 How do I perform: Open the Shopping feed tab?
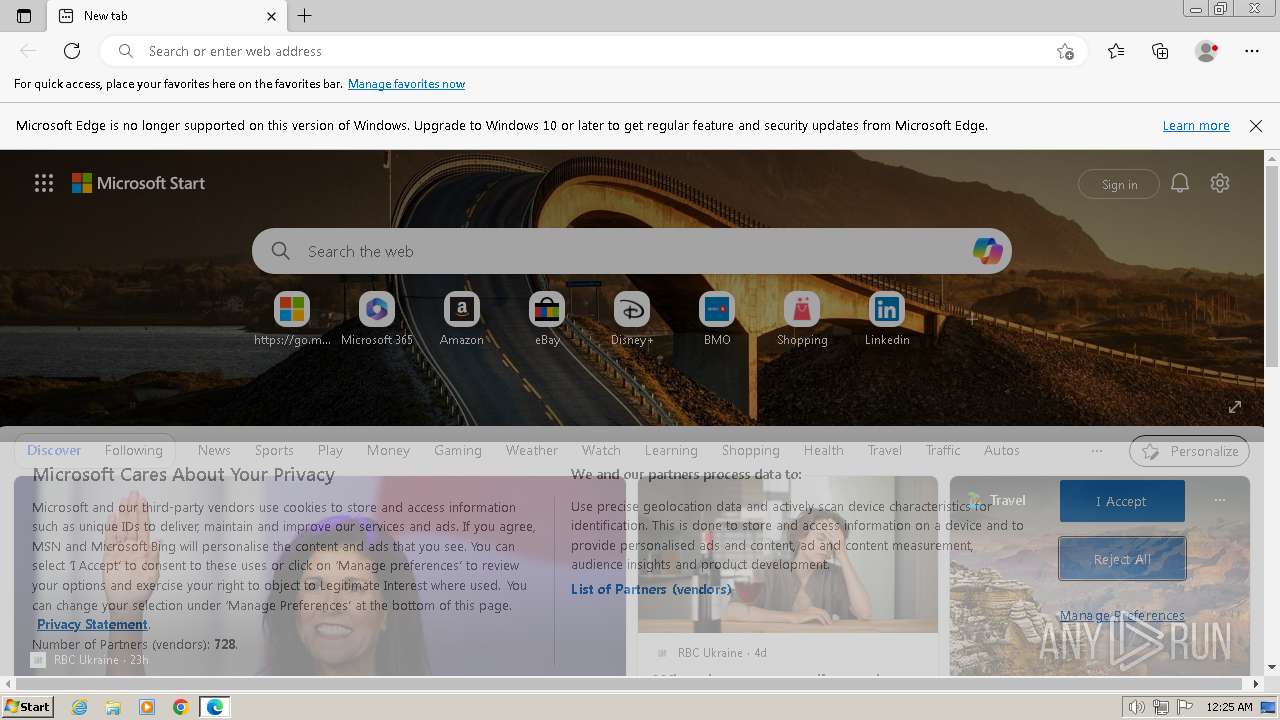click(x=751, y=451)
